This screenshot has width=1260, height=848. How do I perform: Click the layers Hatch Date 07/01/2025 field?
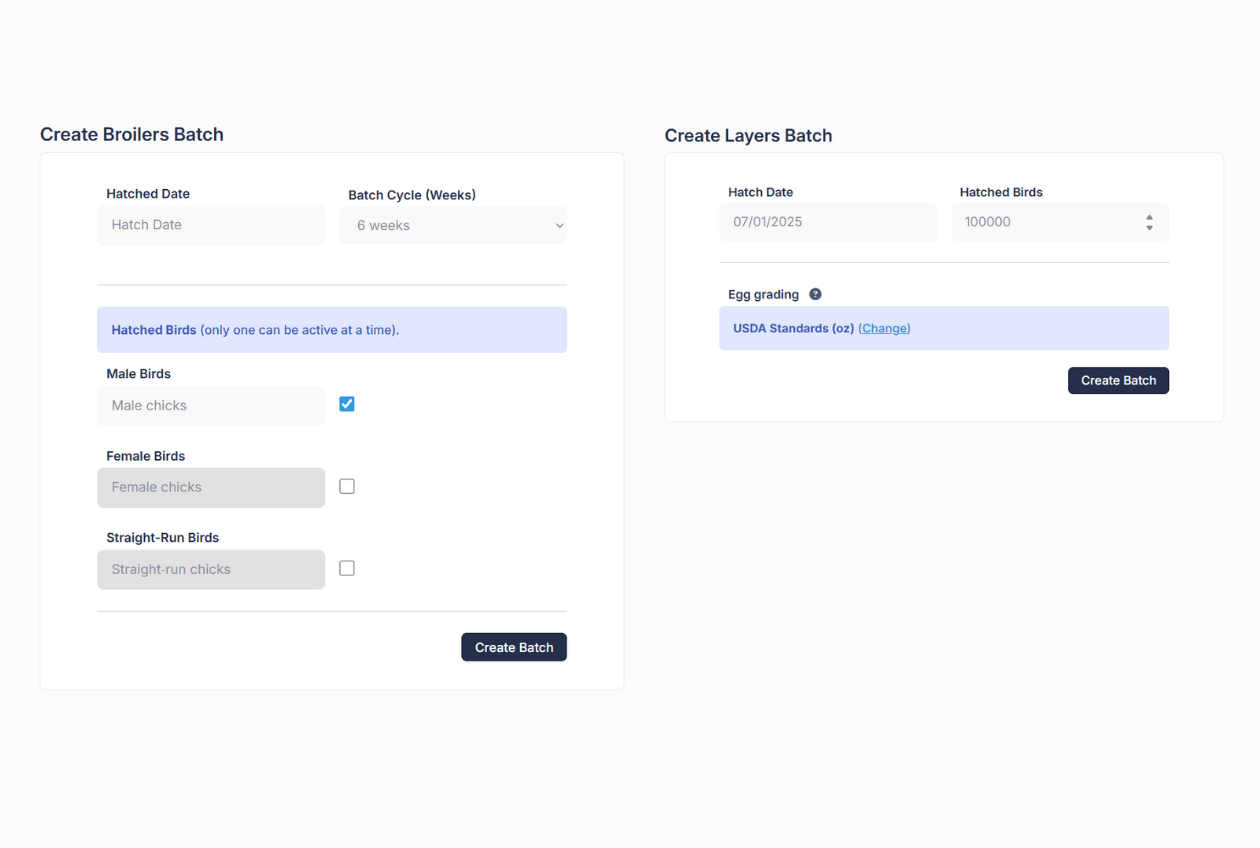click(828, 222)
